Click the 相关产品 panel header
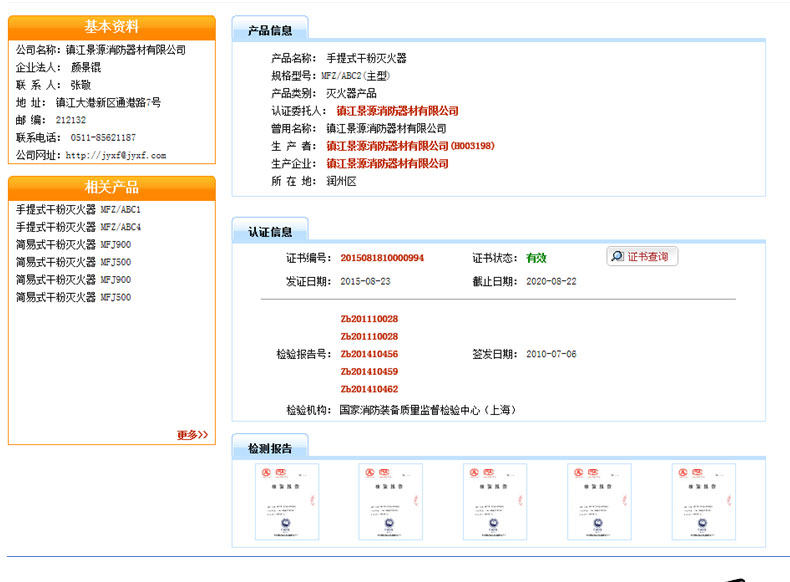The width and height of the screenshot is (790, 582). tap(112, 187)
